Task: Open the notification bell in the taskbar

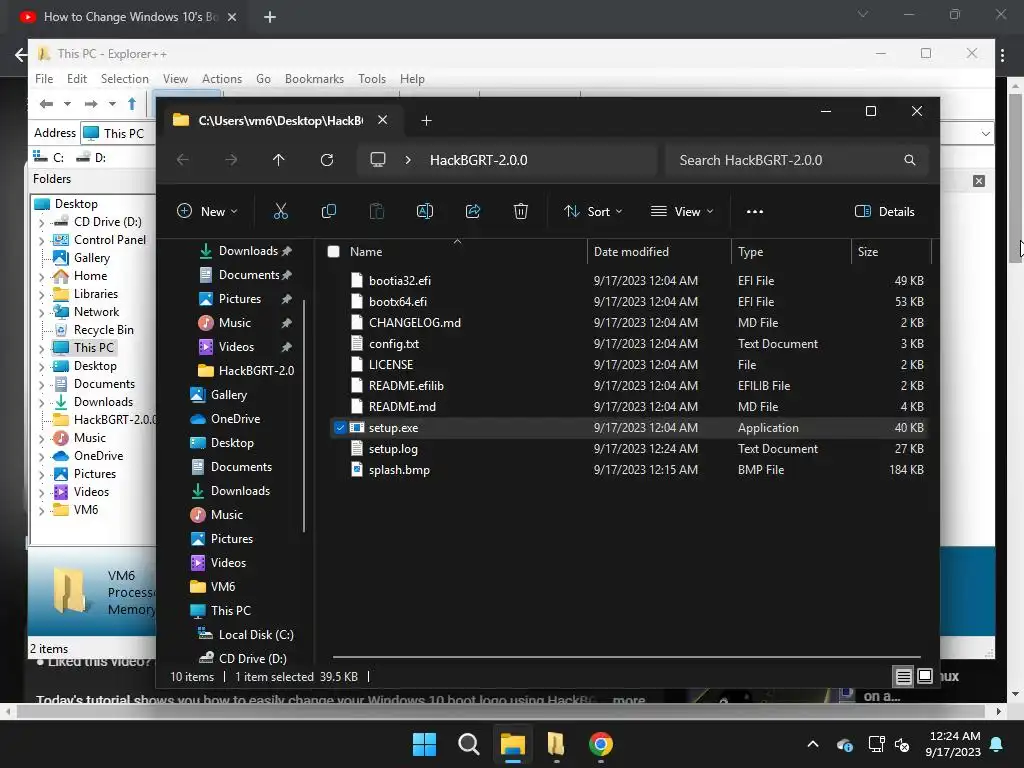Action: (997, 744)
